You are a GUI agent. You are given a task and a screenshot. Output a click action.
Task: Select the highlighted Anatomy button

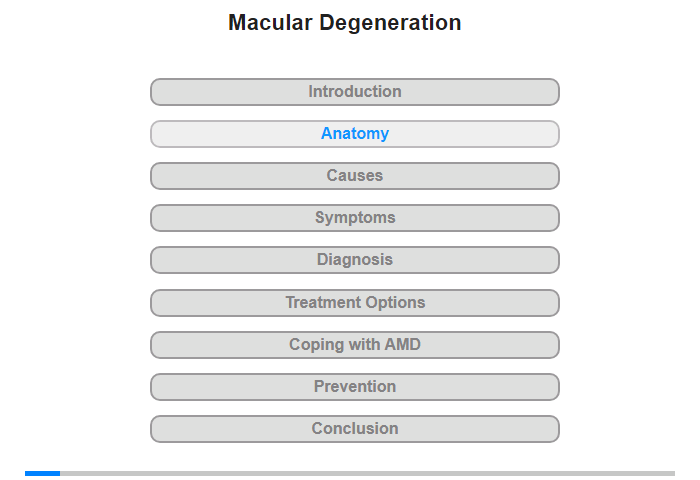point(354,134)
